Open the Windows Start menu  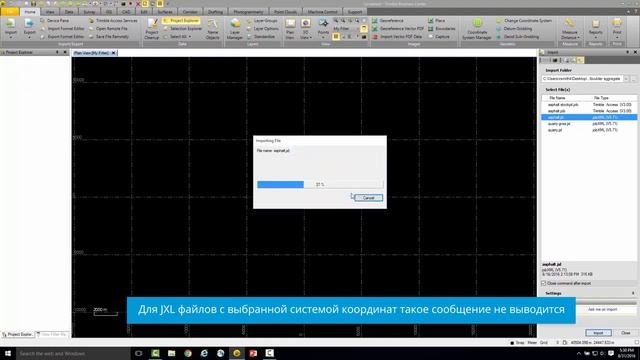[8, 353]
